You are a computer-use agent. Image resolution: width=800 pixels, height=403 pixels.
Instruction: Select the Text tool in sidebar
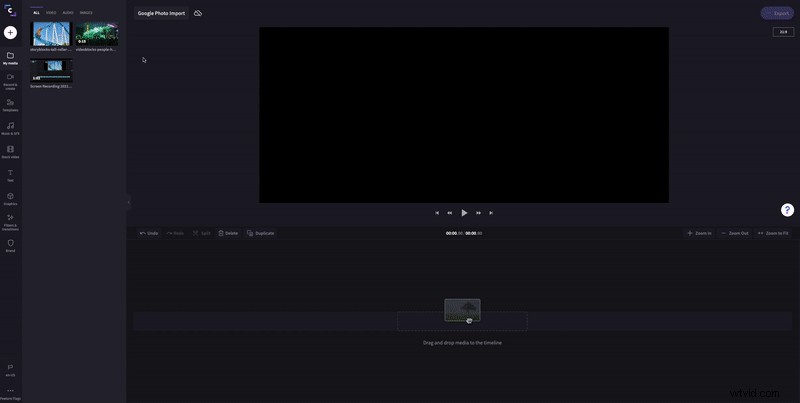click(x=10, y=174)
